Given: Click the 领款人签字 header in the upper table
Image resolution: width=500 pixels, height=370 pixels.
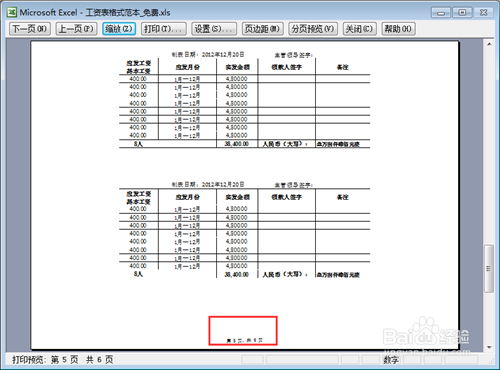Looking at the screenshot, I should [286, 67].
